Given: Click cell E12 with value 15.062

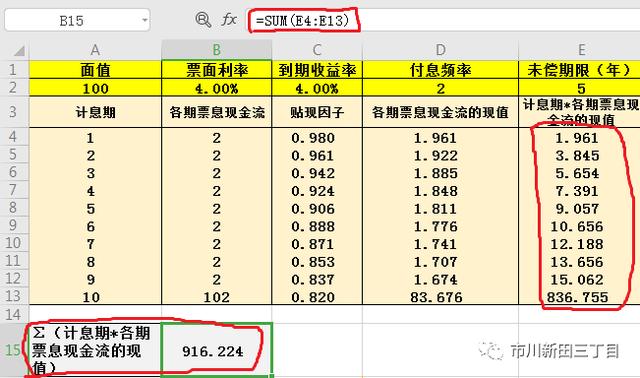Looking at the screenshot, I should coord(579,279).
